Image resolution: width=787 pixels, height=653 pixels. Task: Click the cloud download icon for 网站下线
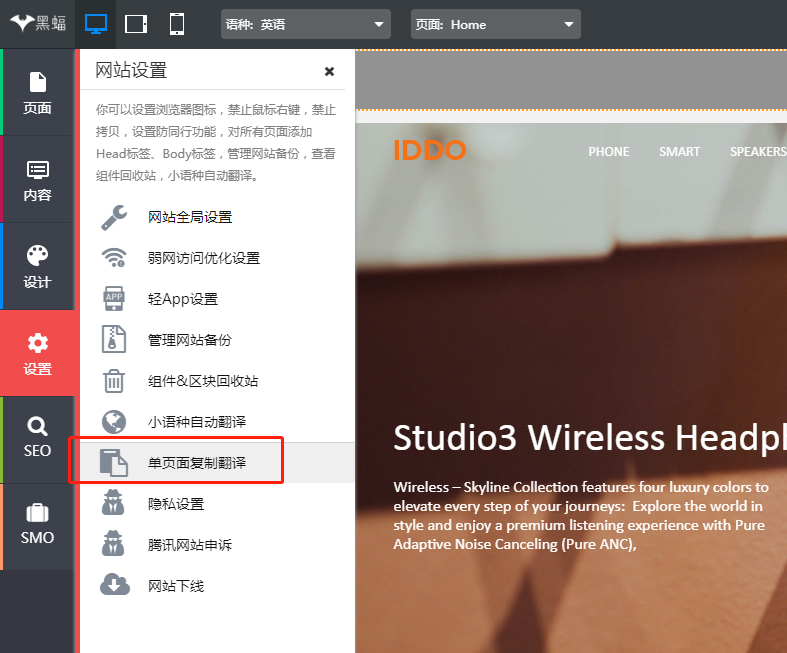tap(115, 586)
